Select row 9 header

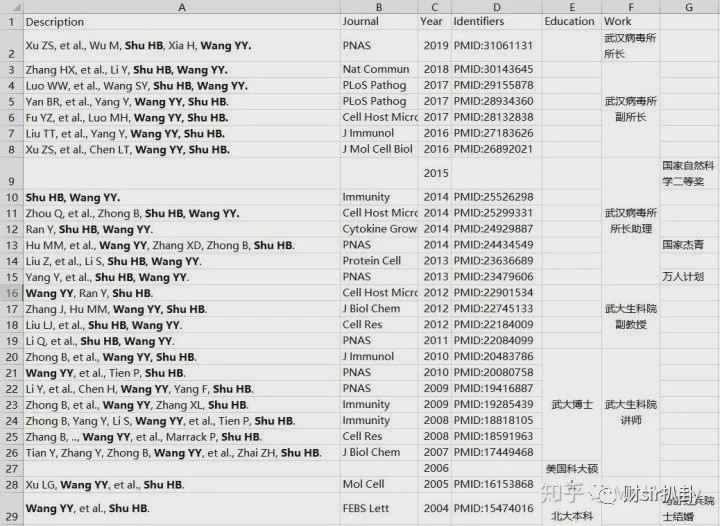pos(11,173)
